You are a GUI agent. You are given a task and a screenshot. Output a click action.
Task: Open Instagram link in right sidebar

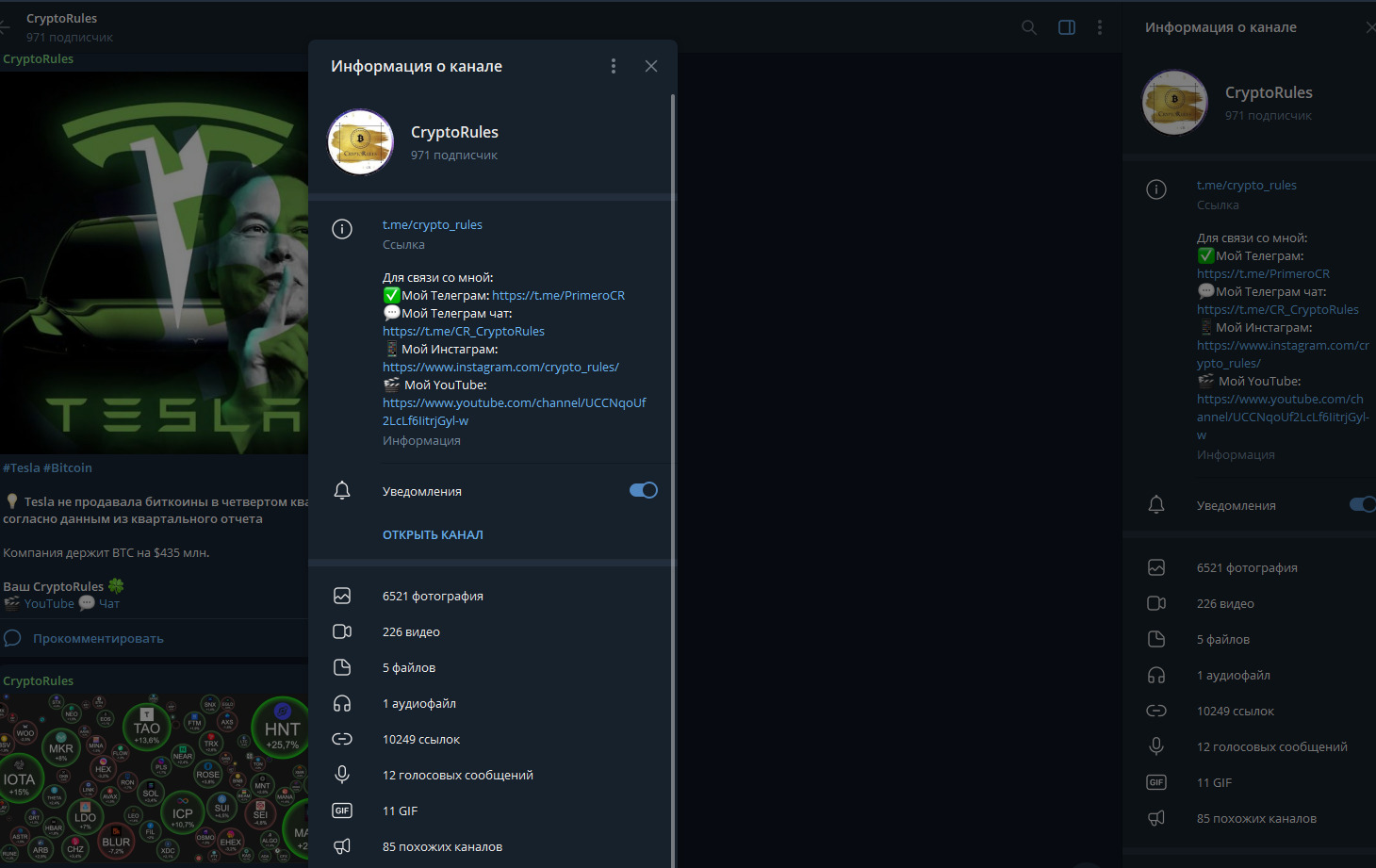tap(1283, 354)
